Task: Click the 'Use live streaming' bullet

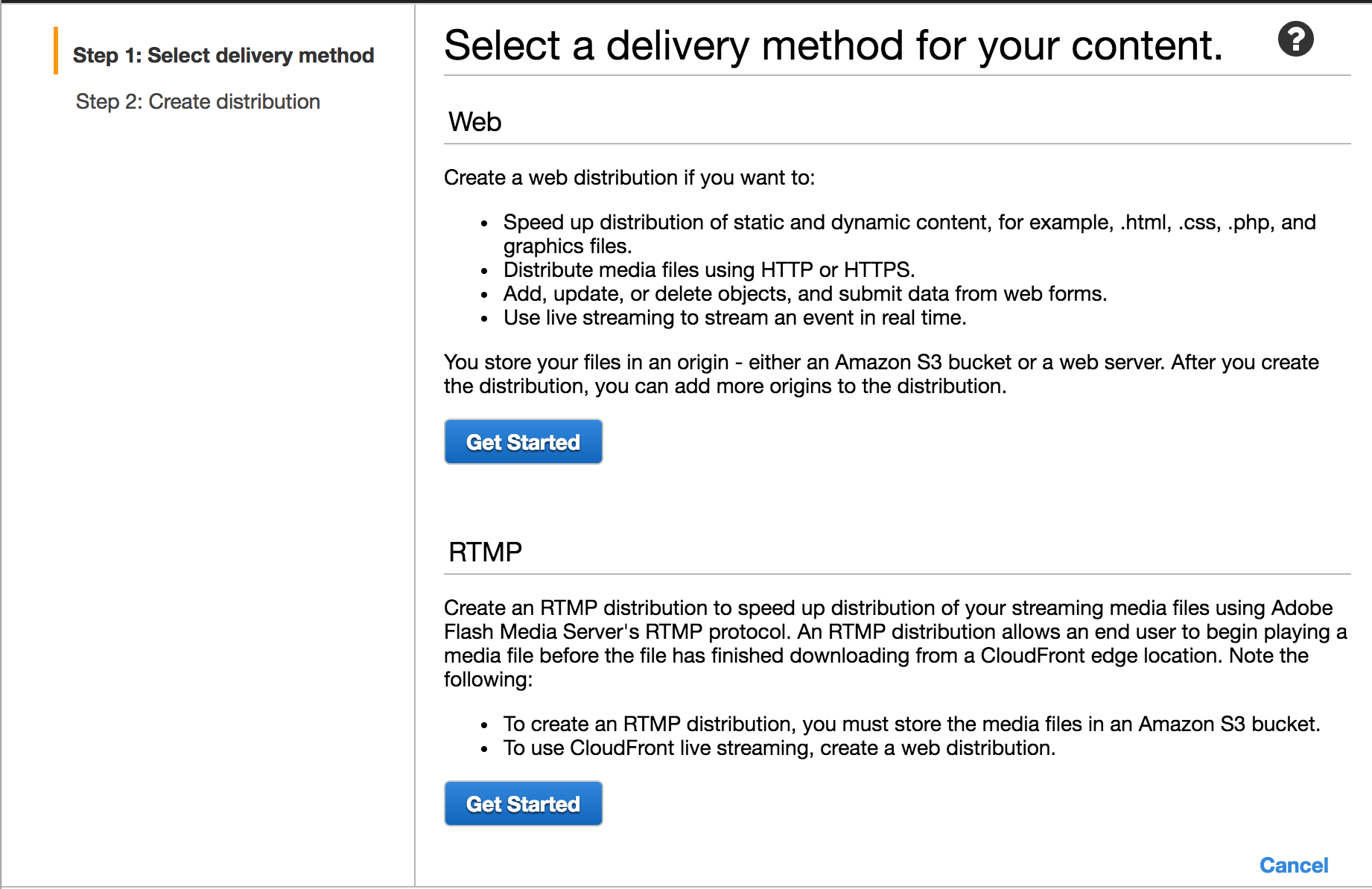Action: [x=734, y=318]
